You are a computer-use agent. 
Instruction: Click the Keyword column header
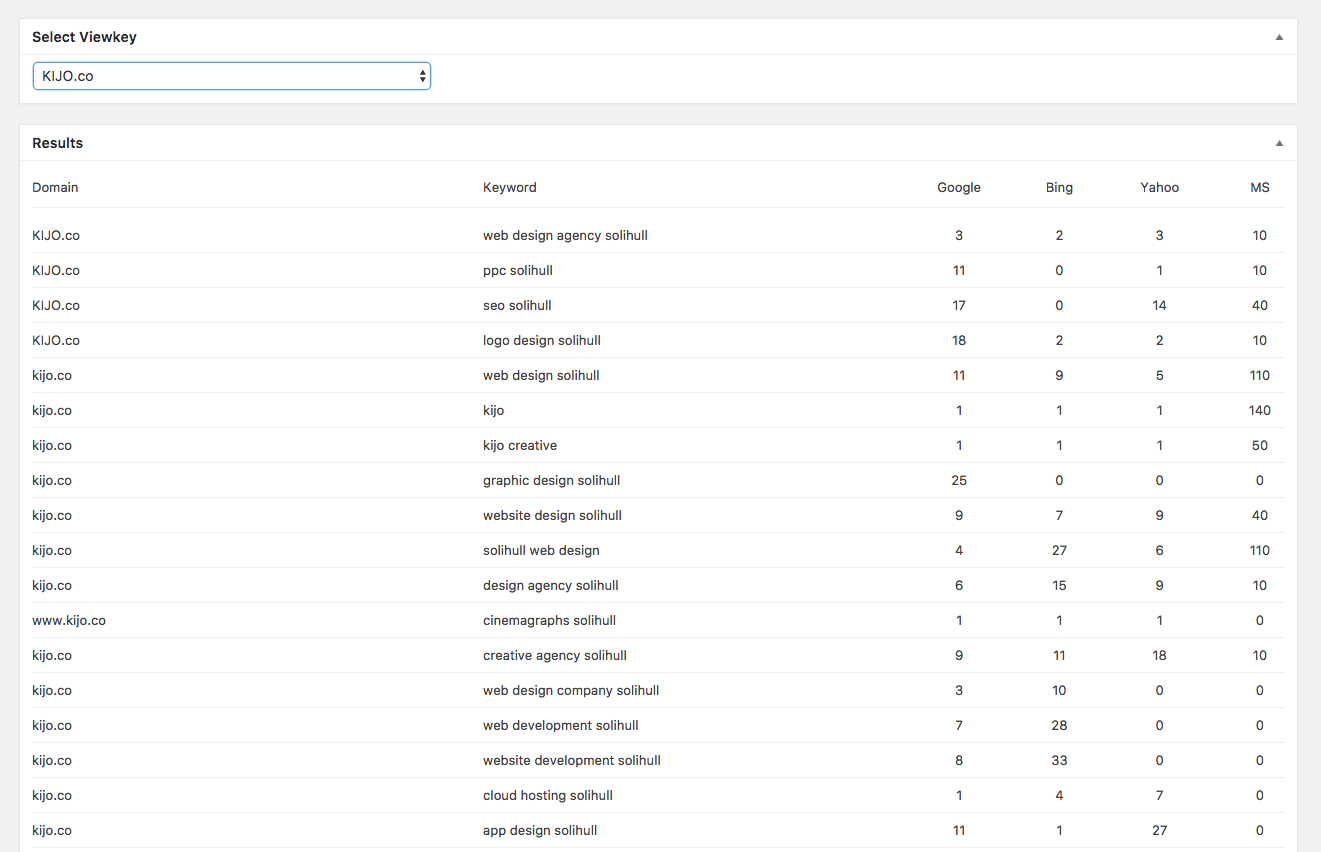click(x=509, y=187)
